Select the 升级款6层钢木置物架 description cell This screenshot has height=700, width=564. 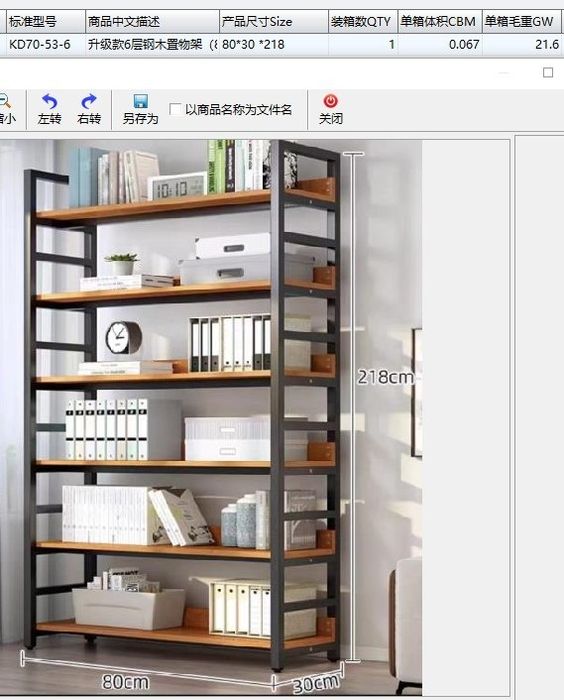(152, 45)
